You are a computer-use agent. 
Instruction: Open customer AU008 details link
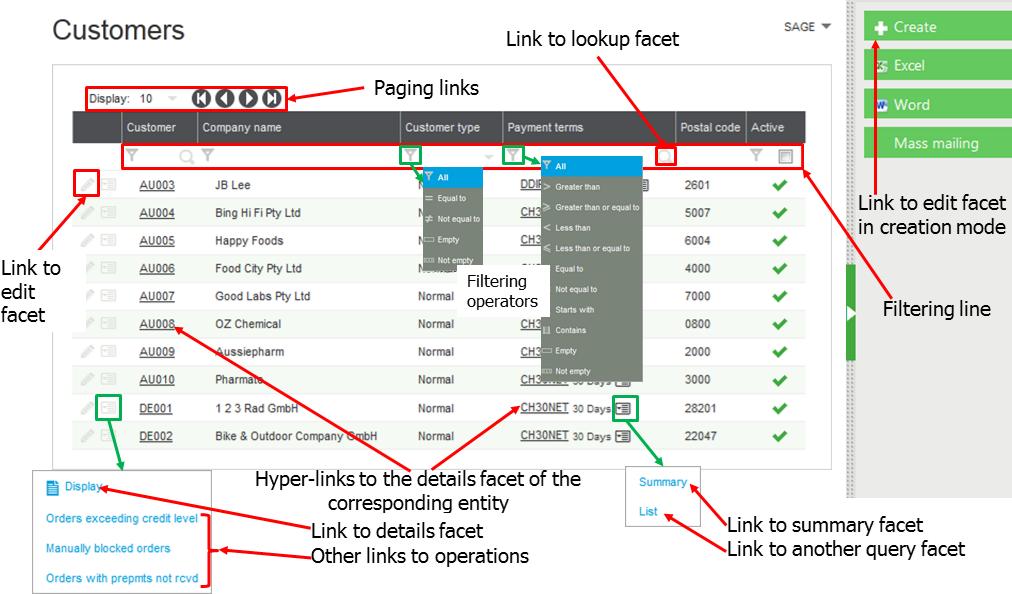pos(157,324)
